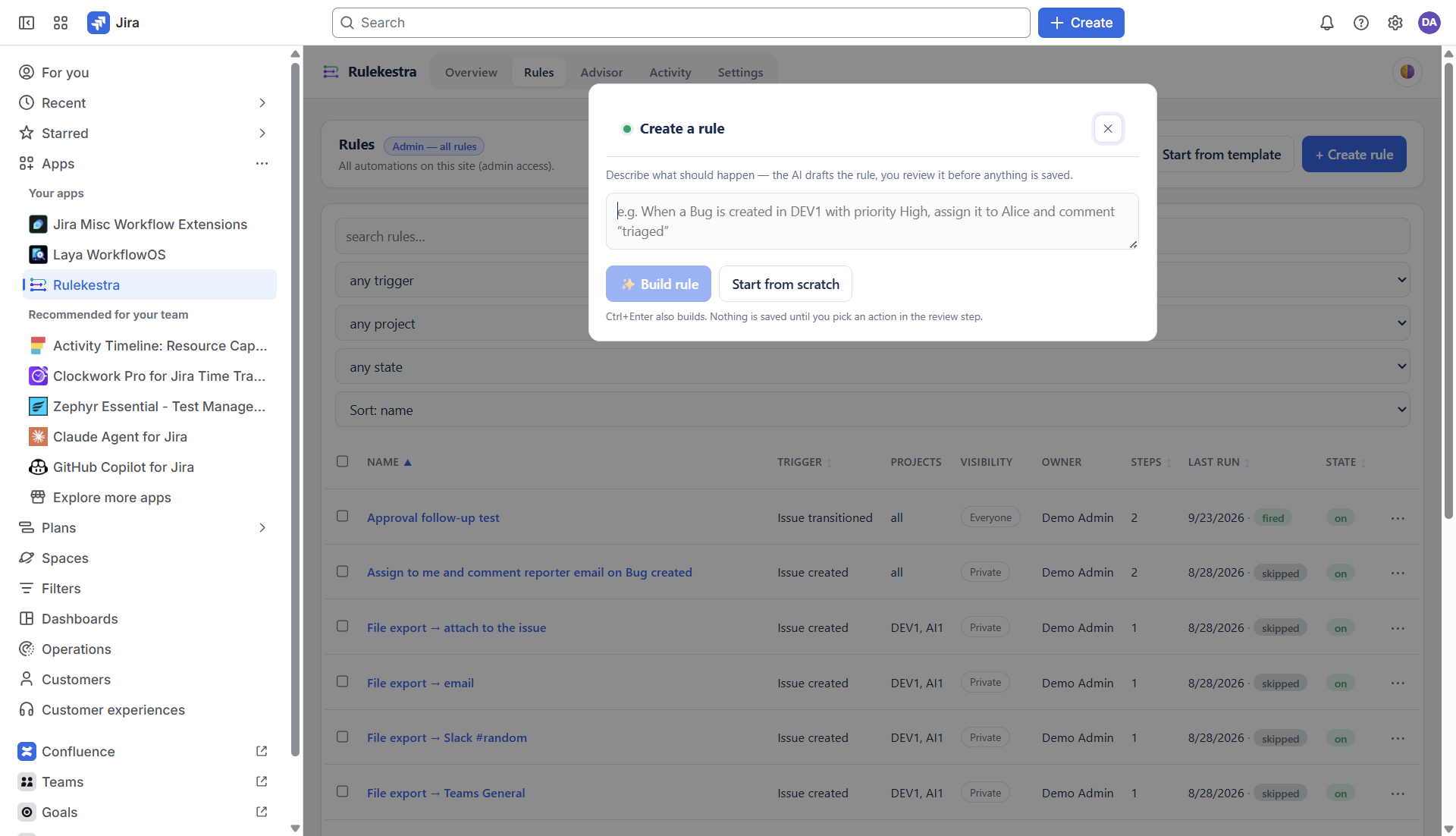Viewport: 1456px width, 836px height.
Task: Open Approval follow-up test rule link
Action: coord(433,518)
